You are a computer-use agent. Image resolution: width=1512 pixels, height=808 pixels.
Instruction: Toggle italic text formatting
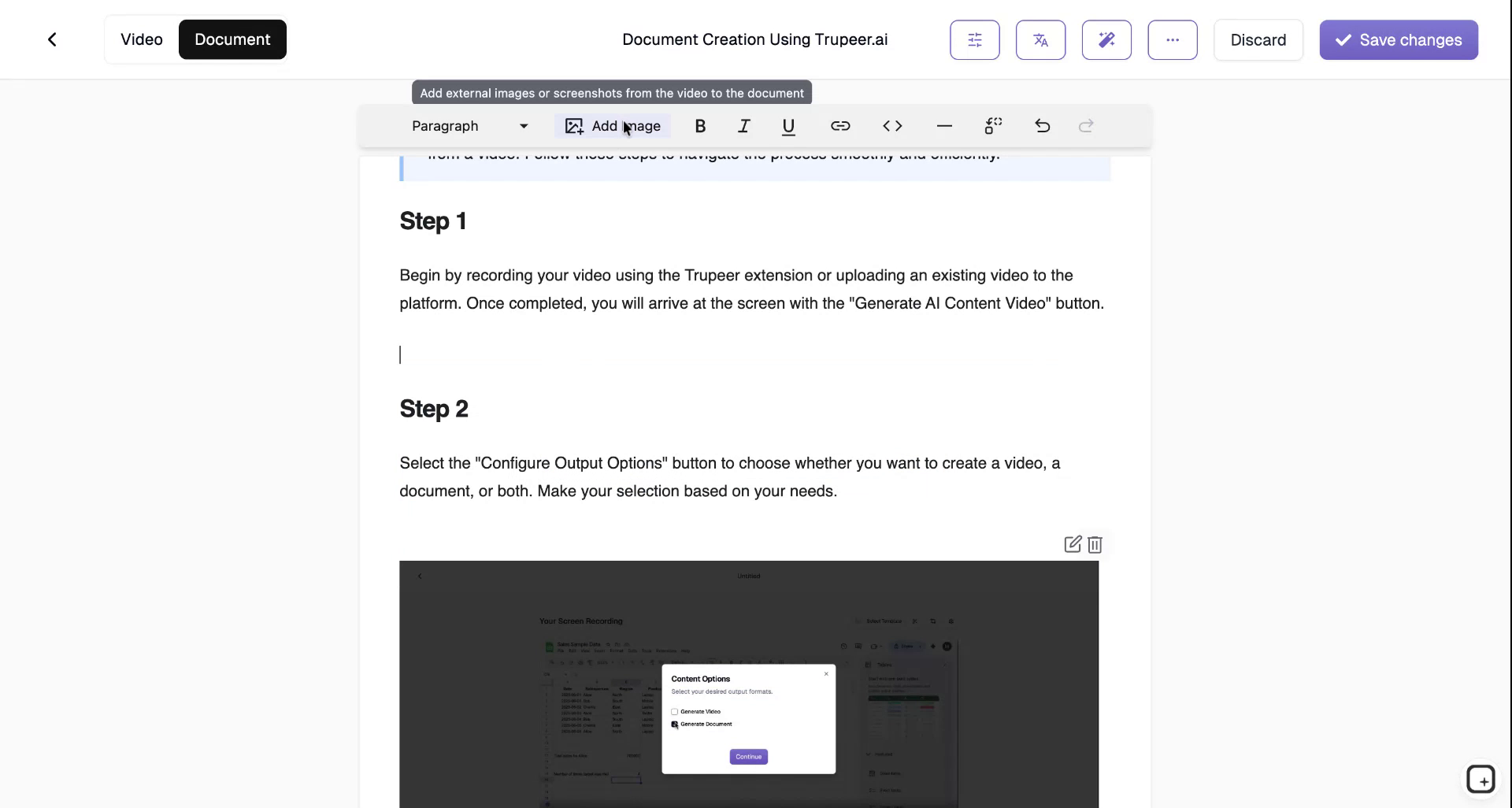[744, 126]
